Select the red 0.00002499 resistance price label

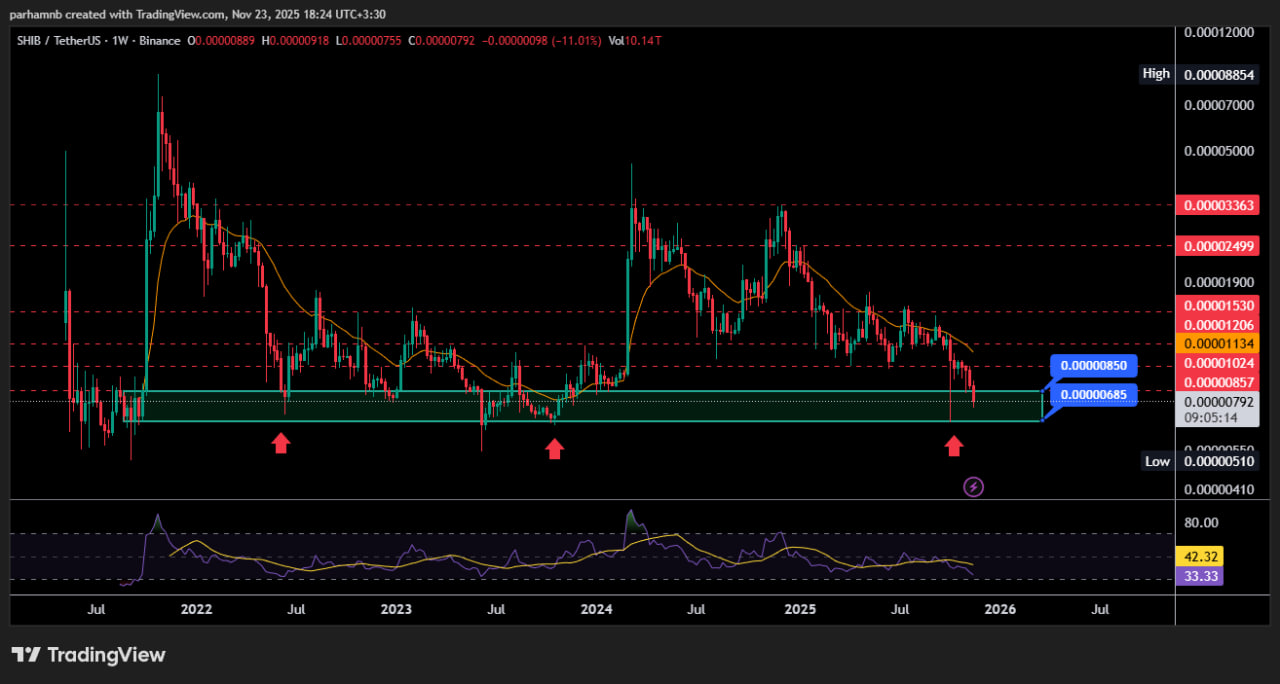[1219, 246]
